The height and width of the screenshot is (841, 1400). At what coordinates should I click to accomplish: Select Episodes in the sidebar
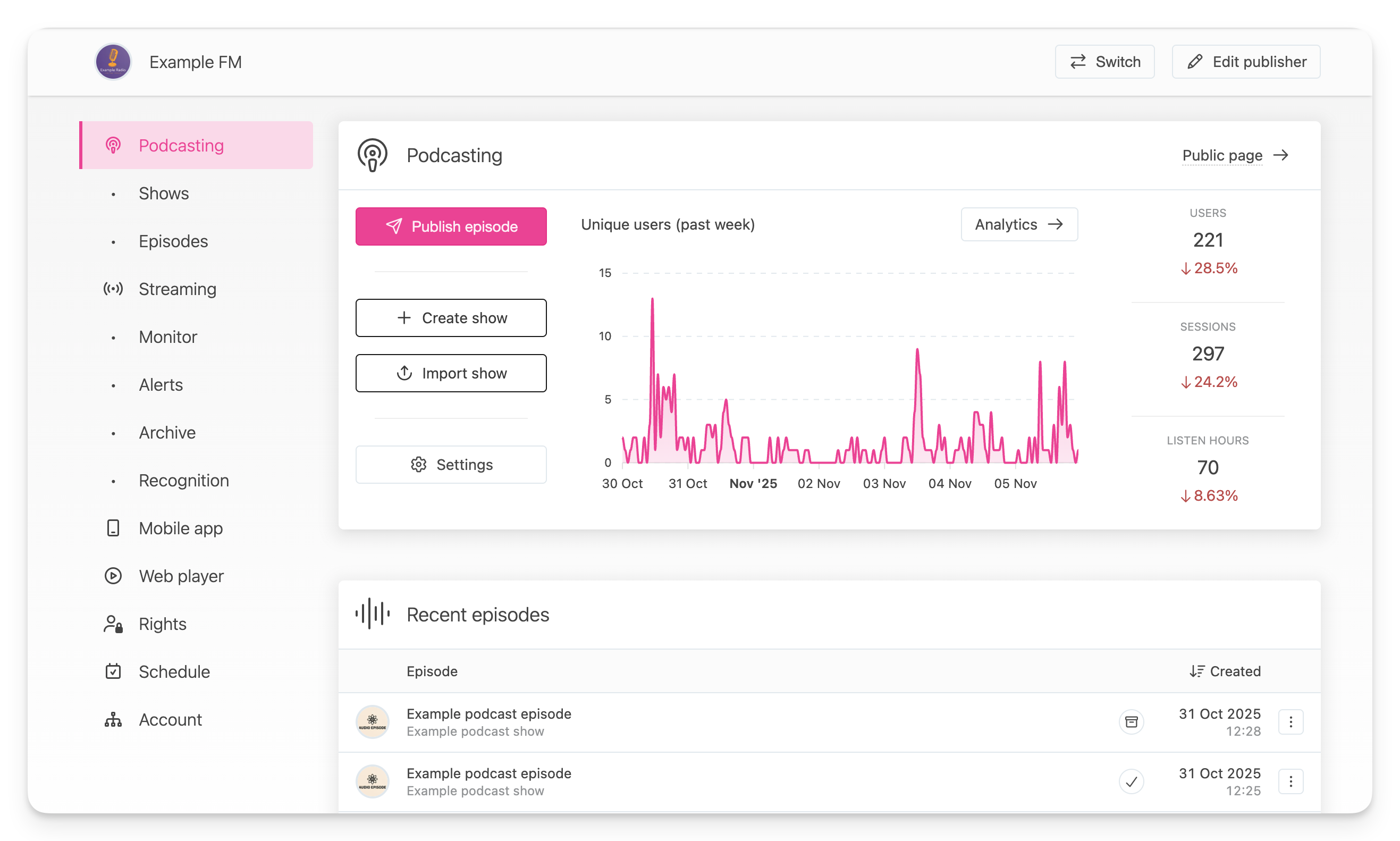(173, 241)
